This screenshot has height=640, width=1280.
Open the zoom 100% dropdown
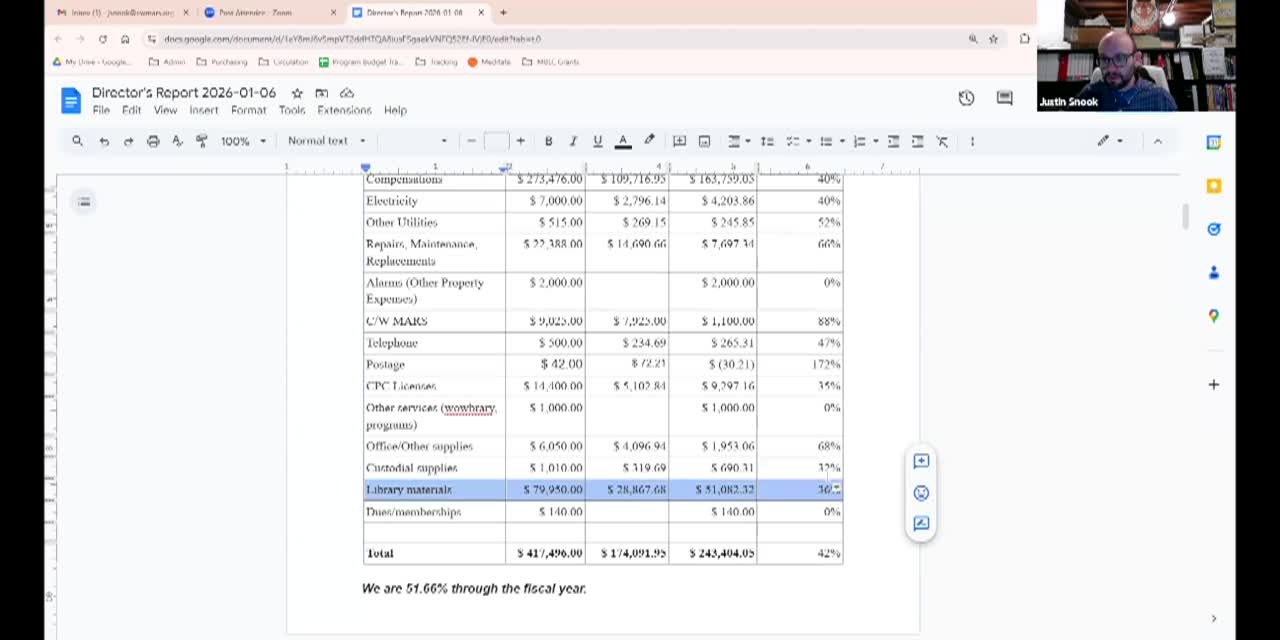tap(243, 141)
